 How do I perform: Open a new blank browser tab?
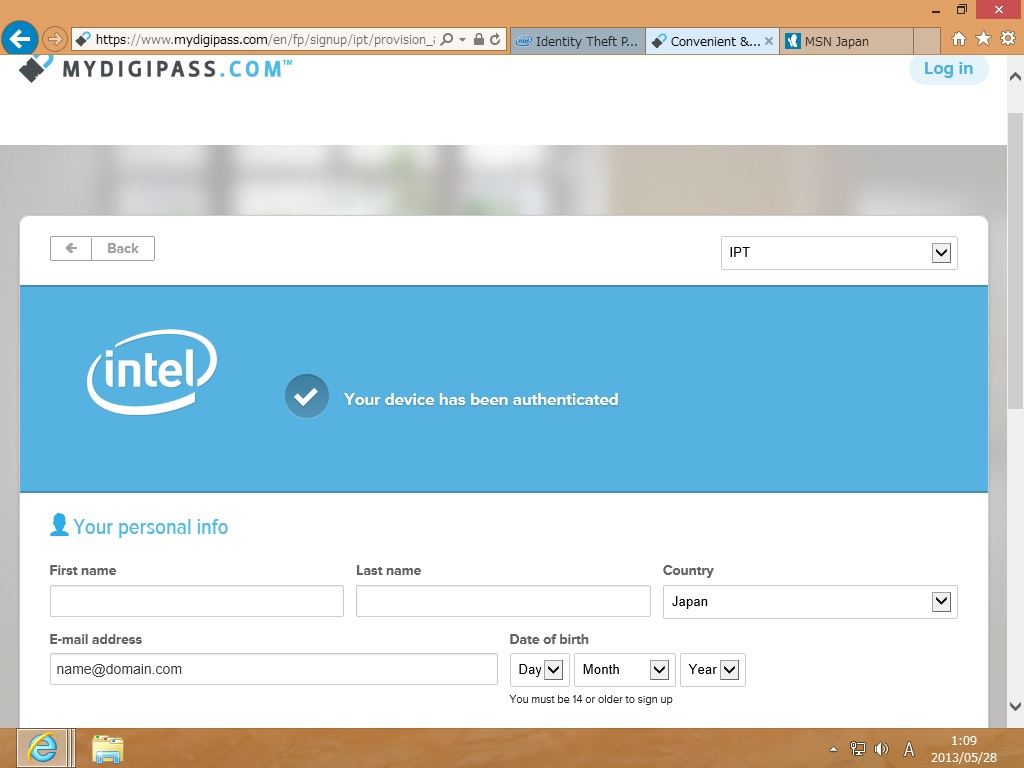tap(927, 41)
